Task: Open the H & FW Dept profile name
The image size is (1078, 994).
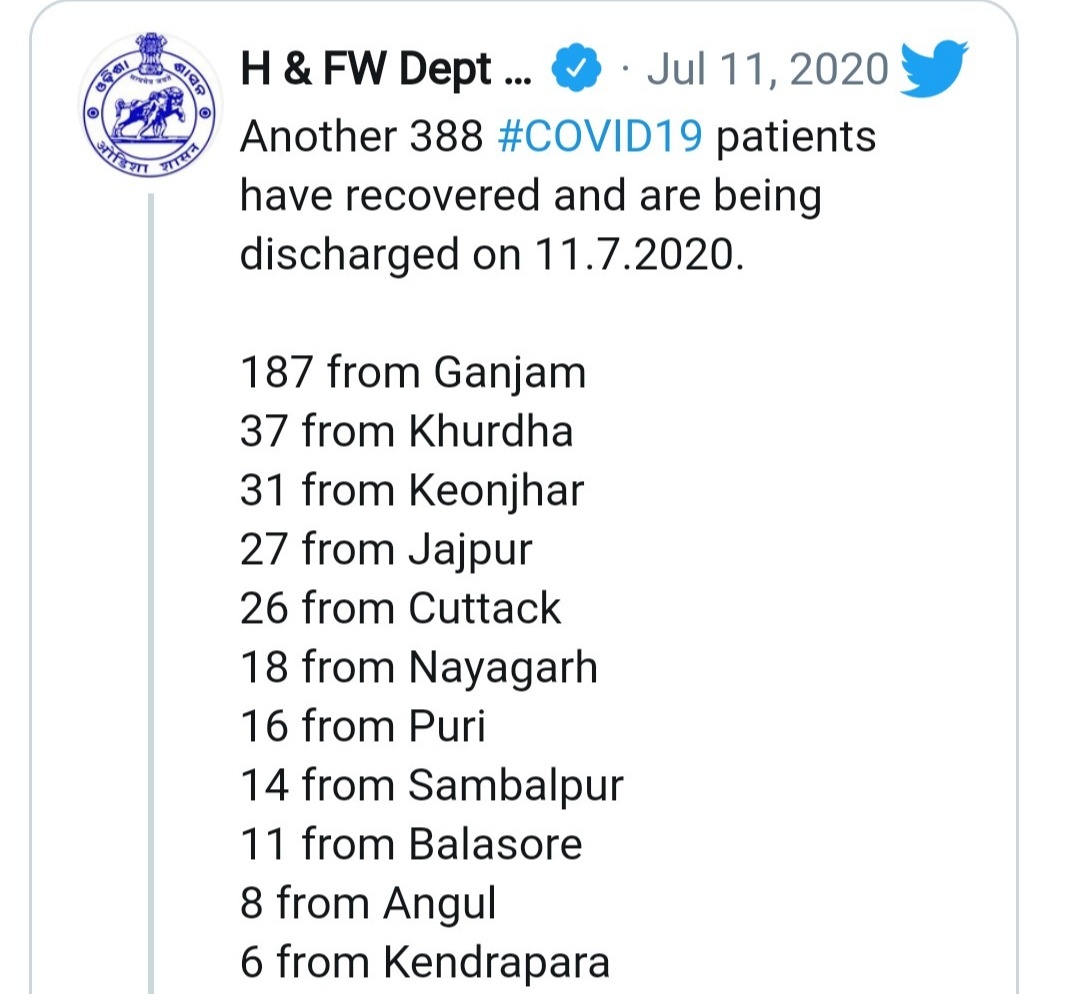Action: coord(386,69)
